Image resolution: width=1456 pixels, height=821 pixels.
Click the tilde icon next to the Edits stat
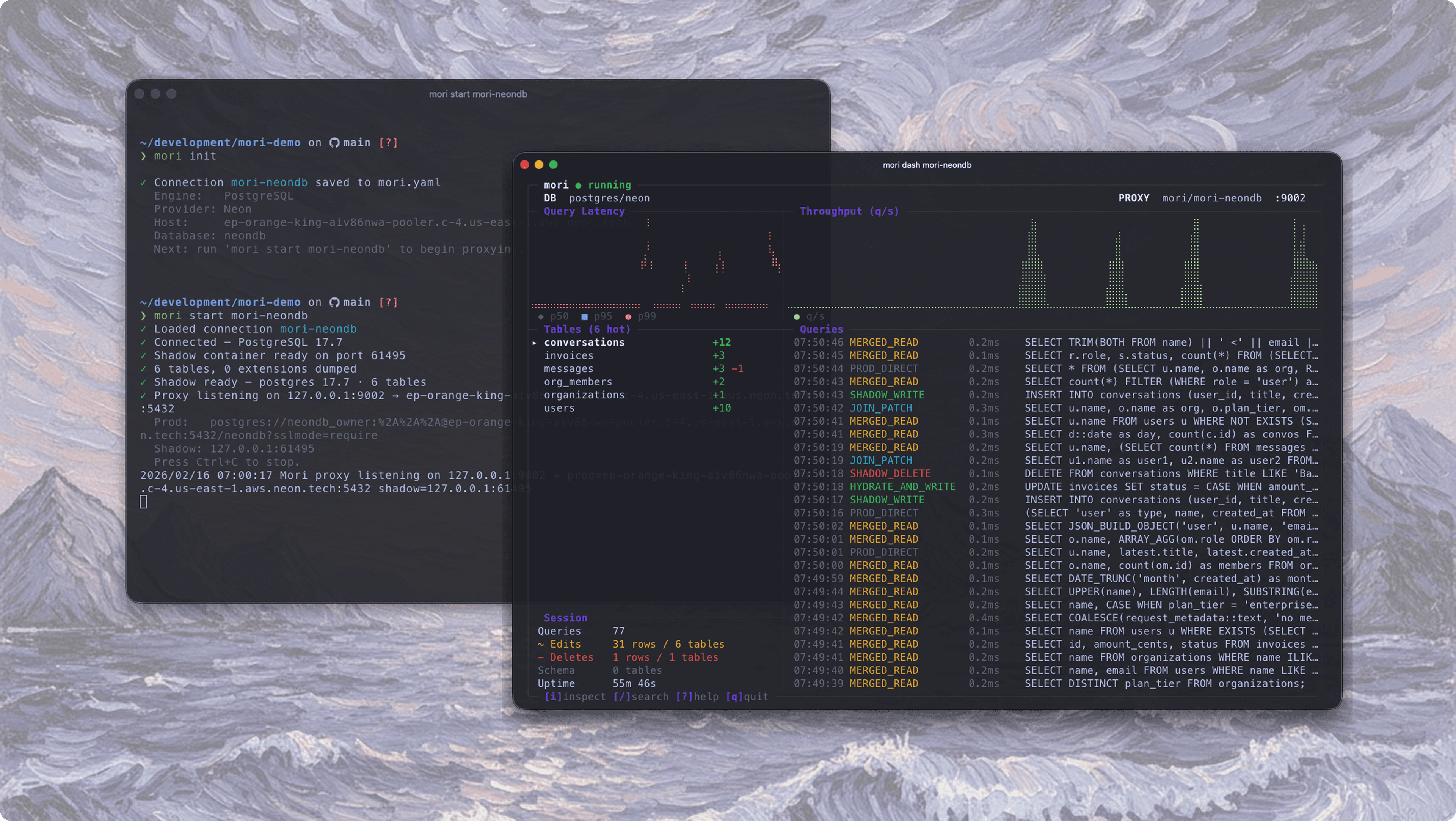(541, 644)
